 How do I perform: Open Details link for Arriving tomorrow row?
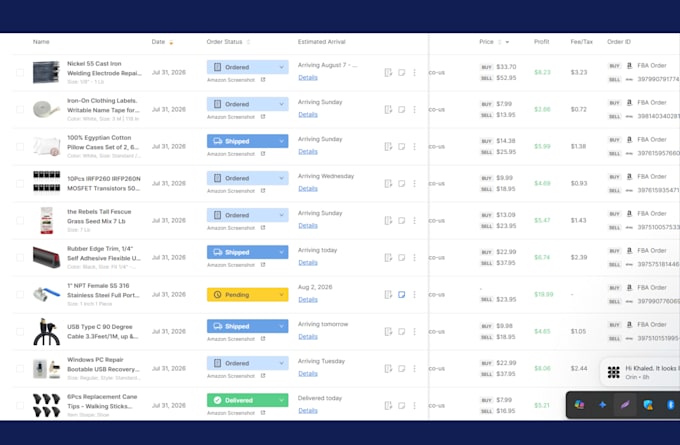(x=308, y=337)
